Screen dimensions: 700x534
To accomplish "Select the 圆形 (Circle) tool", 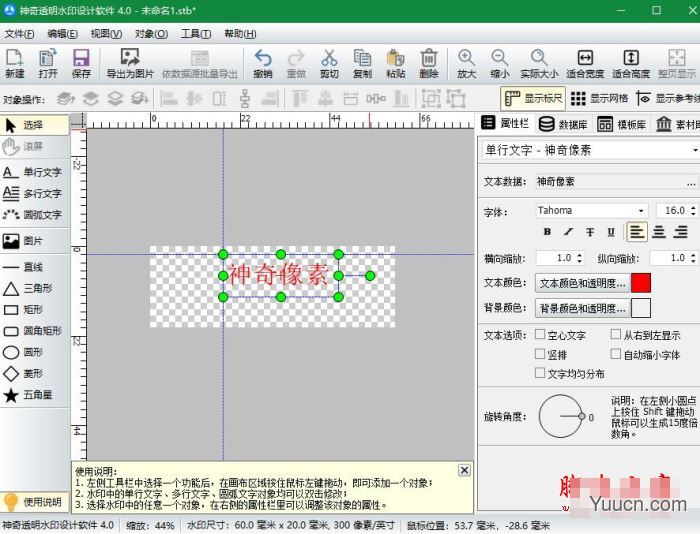I will coord(34,352).
